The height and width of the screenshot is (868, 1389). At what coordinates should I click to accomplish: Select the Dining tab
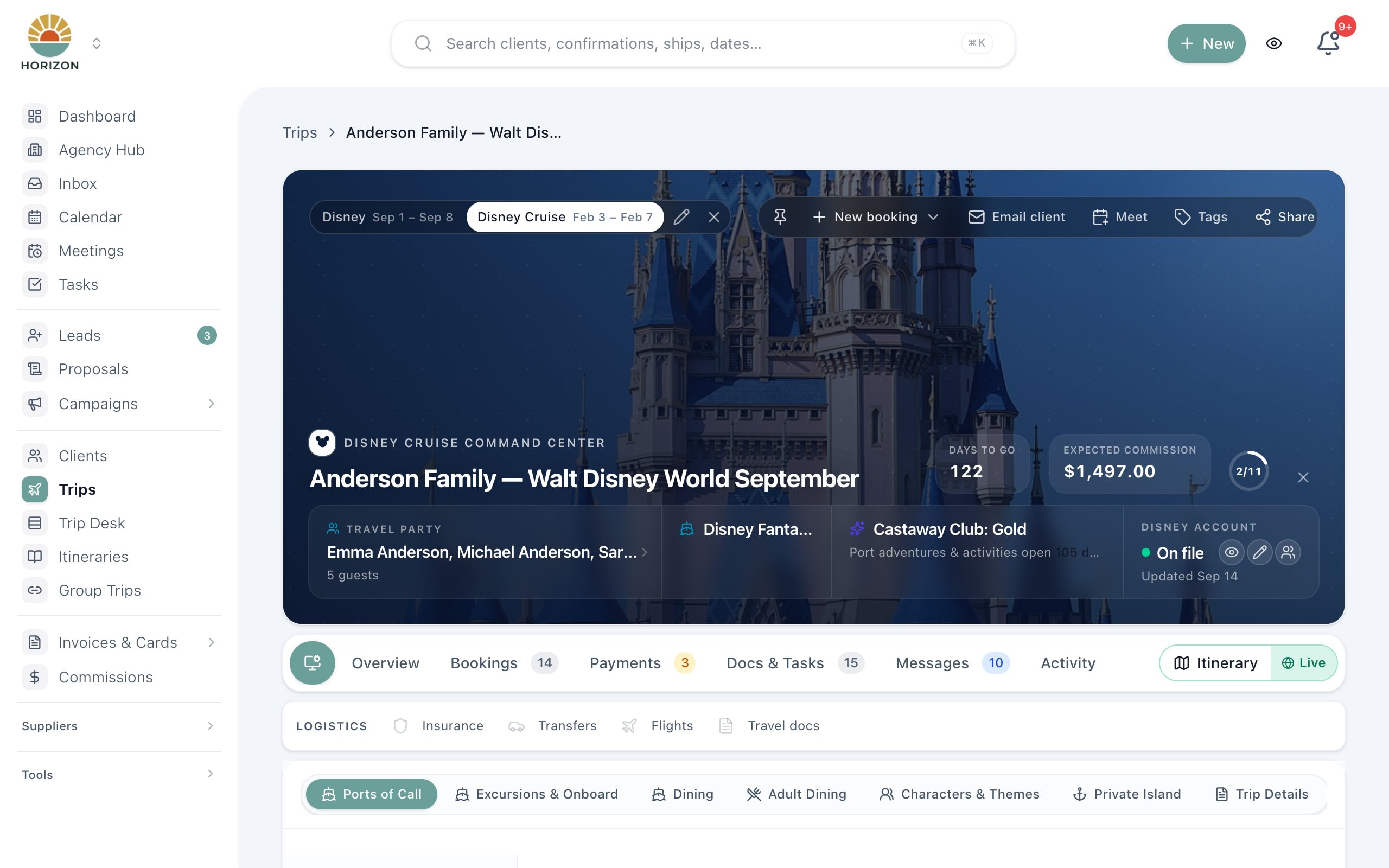pos(683,794)
